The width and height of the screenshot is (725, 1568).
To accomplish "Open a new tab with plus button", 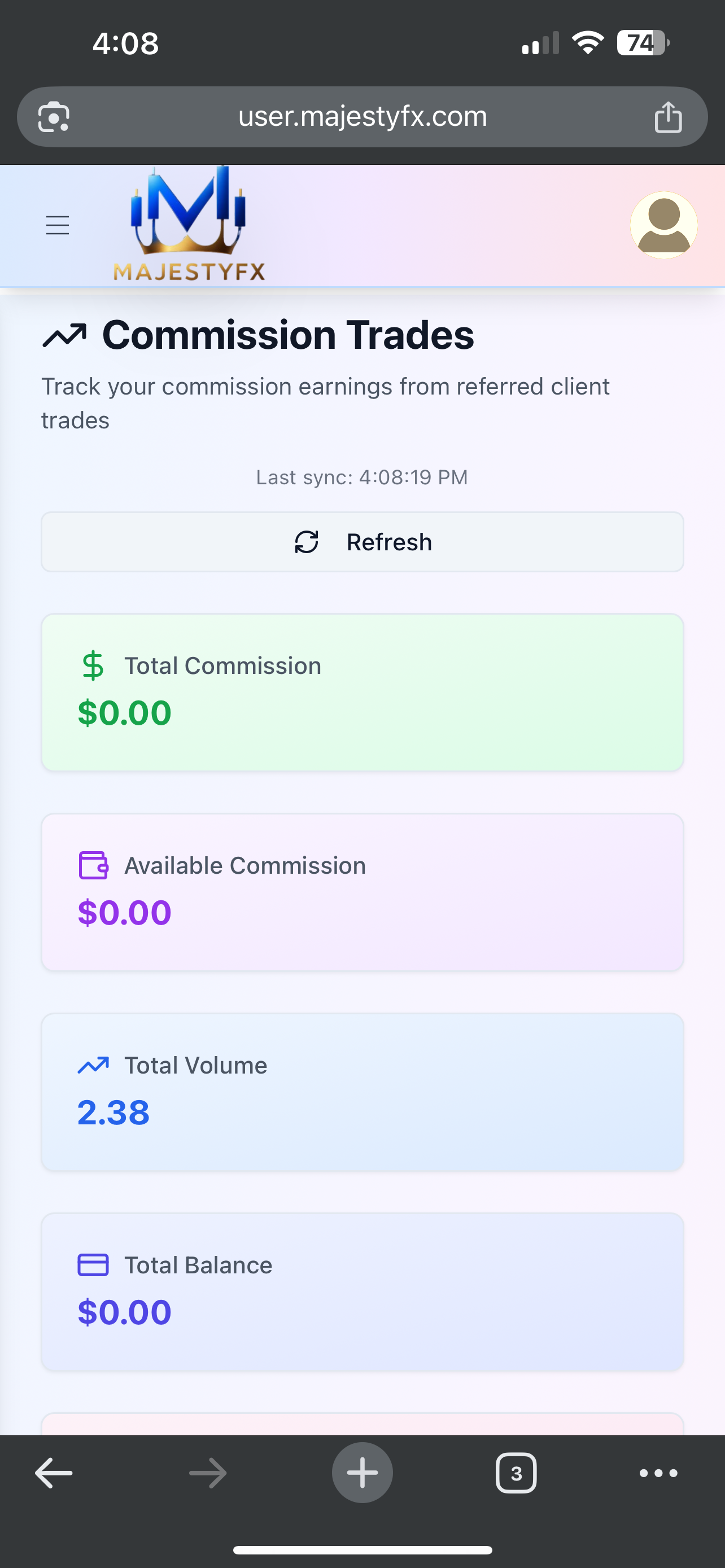I will 362,1473.
